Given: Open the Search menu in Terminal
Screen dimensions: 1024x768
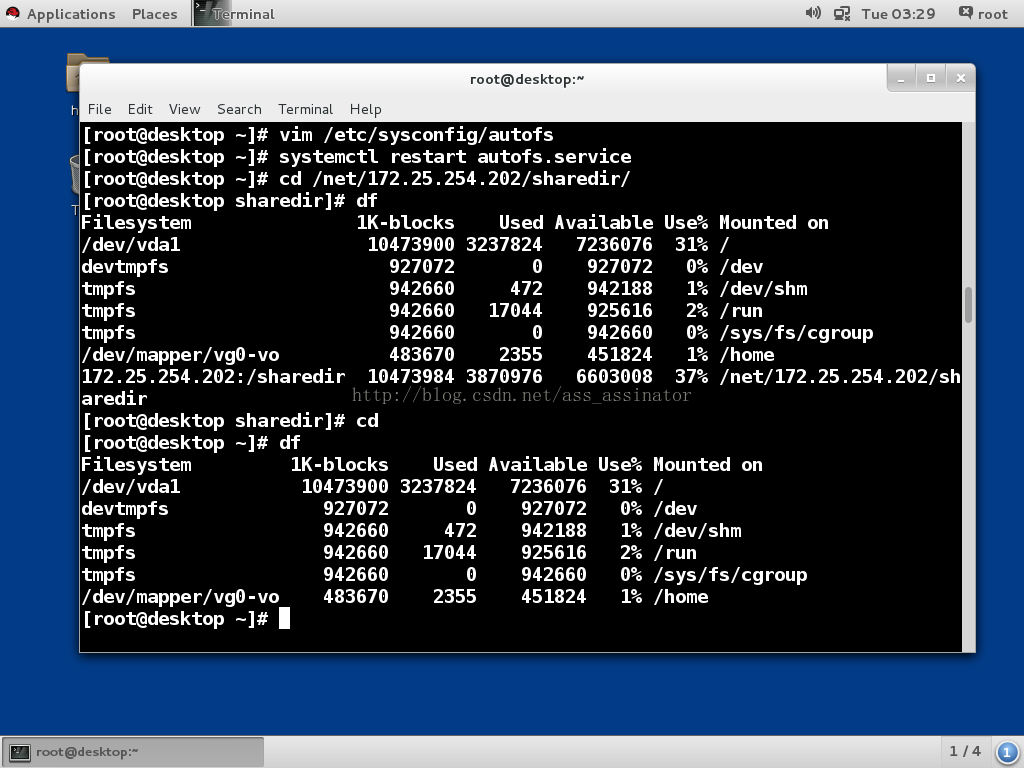Looking at the screenshot, I should [239, 109].
